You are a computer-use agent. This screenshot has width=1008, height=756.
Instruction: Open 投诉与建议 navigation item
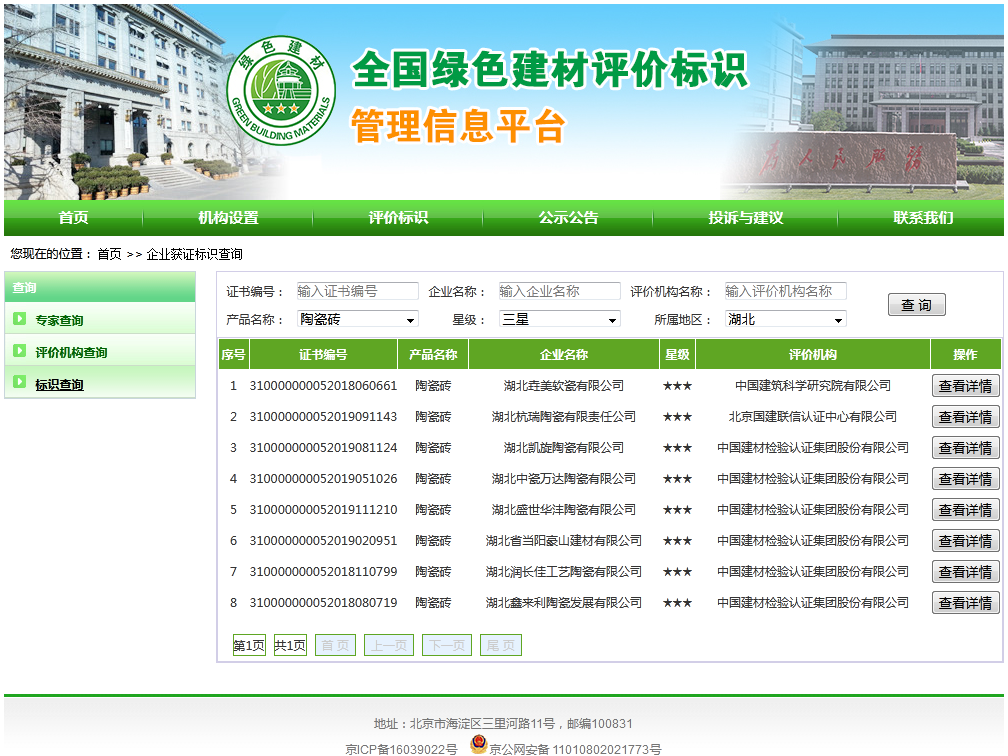745,218
